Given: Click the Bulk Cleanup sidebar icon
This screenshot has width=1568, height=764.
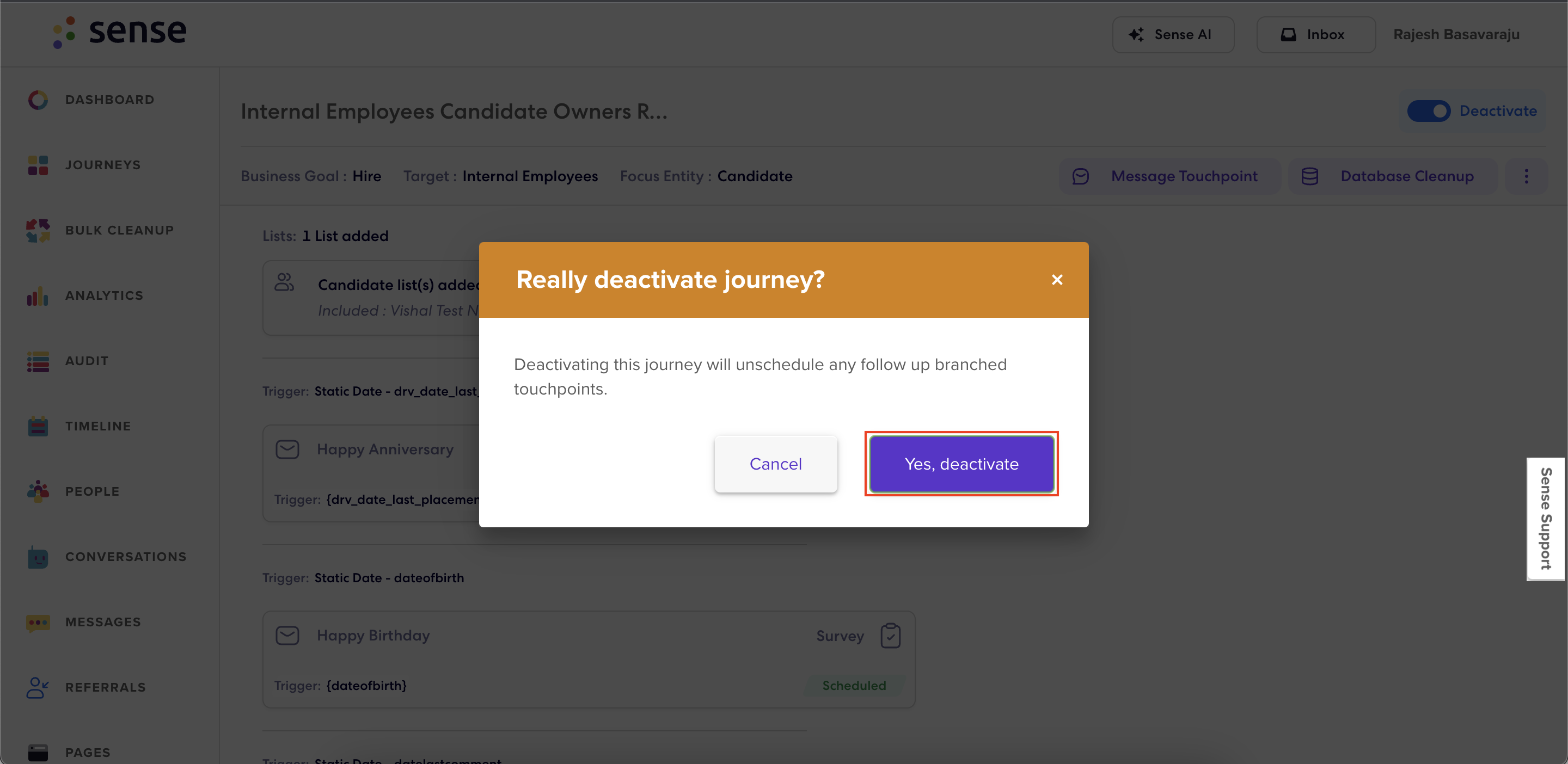Looking at the screenshot, I should (38, 230).
